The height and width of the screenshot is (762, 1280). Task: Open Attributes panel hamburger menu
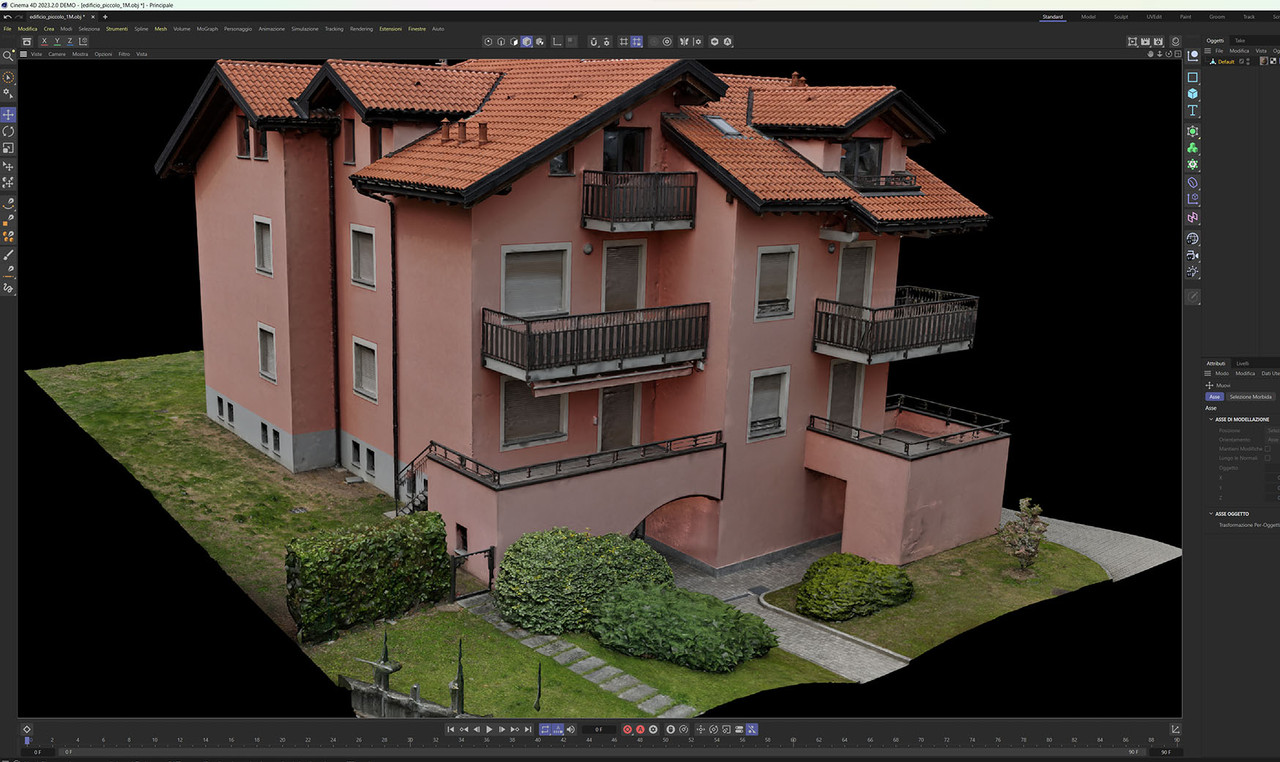coord(1208,373)
